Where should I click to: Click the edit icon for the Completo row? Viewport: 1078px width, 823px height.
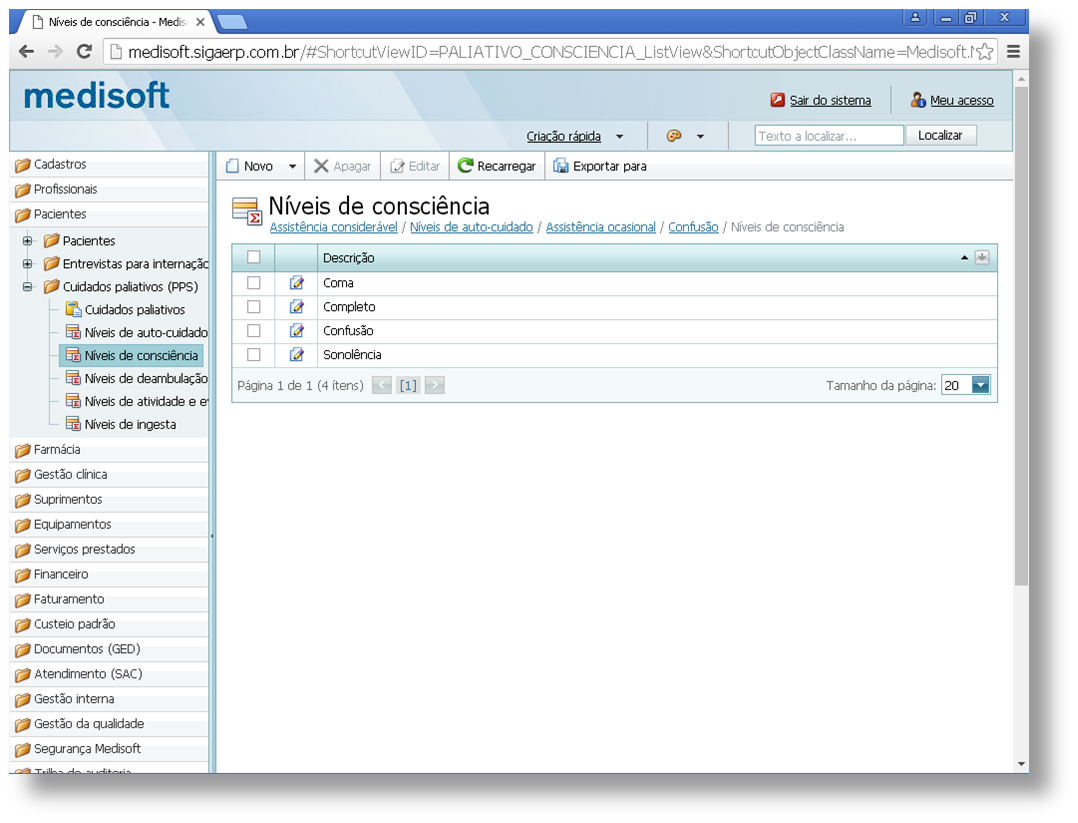[x=296, y=307]
